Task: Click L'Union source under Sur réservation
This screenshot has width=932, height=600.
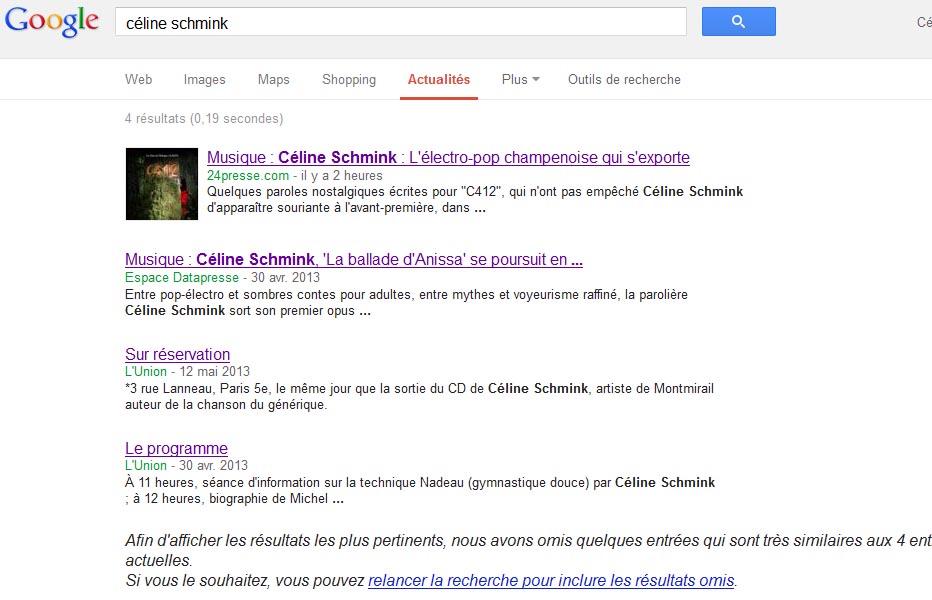Action: 146,371
